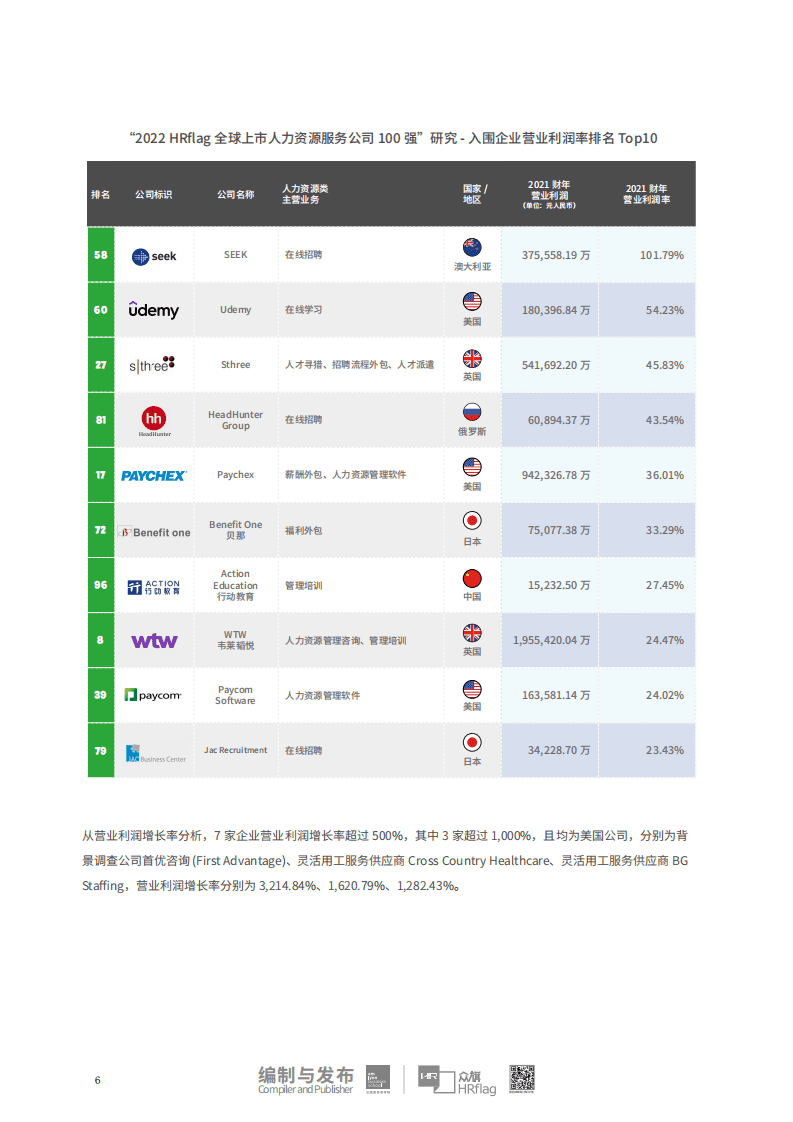
Task: Click the profit value 942,326.78 万
Action: coord(556,475)
